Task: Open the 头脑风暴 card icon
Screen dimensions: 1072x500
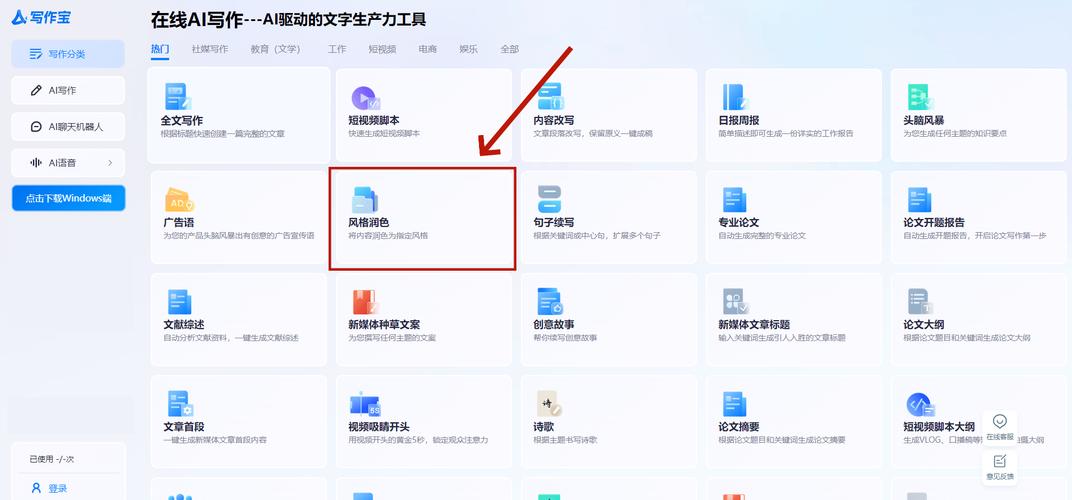Action: pyautogui.click(x=920, y=97)
